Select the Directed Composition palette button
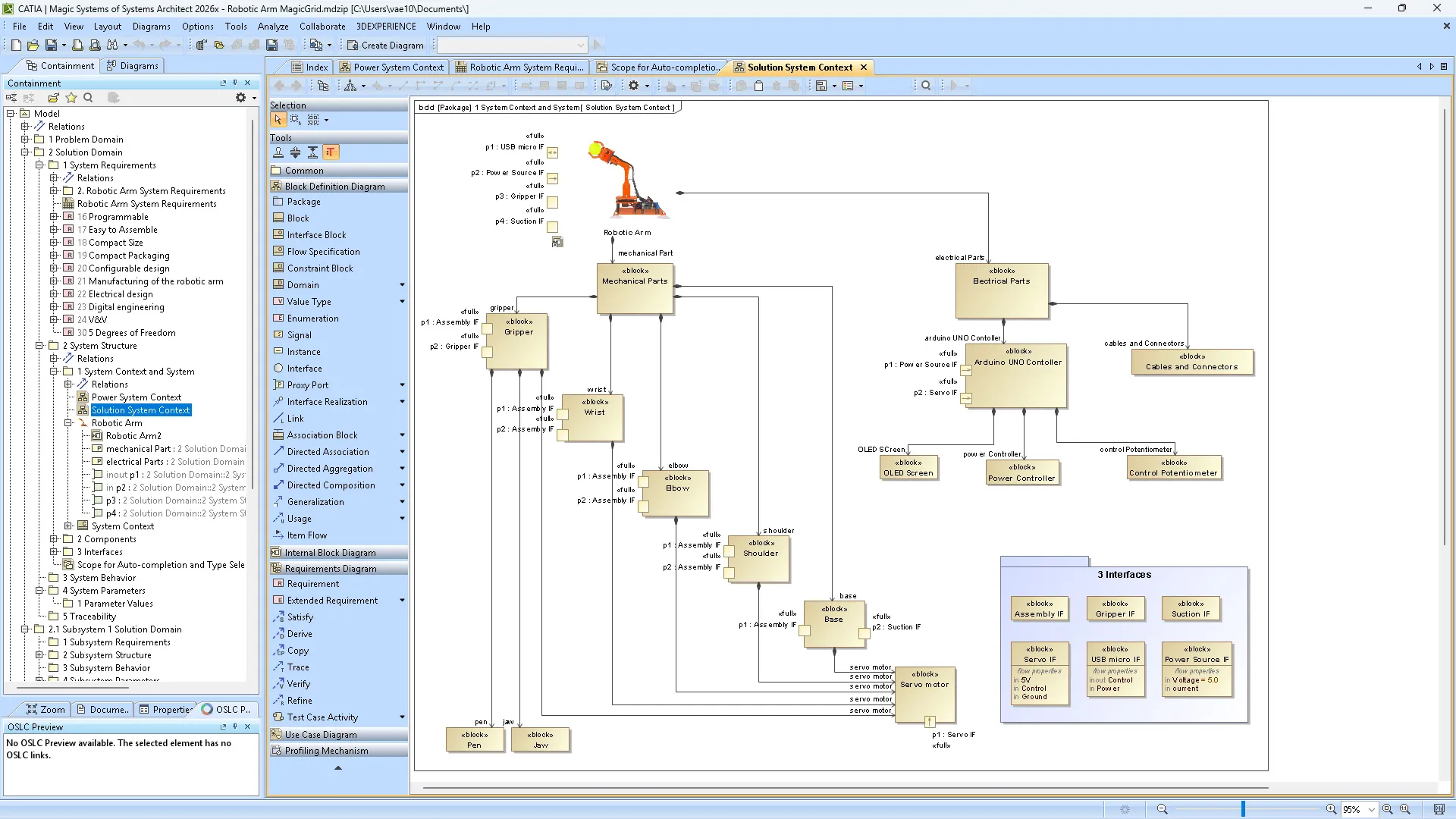The image size is (1456, 819). coord(331,485)
